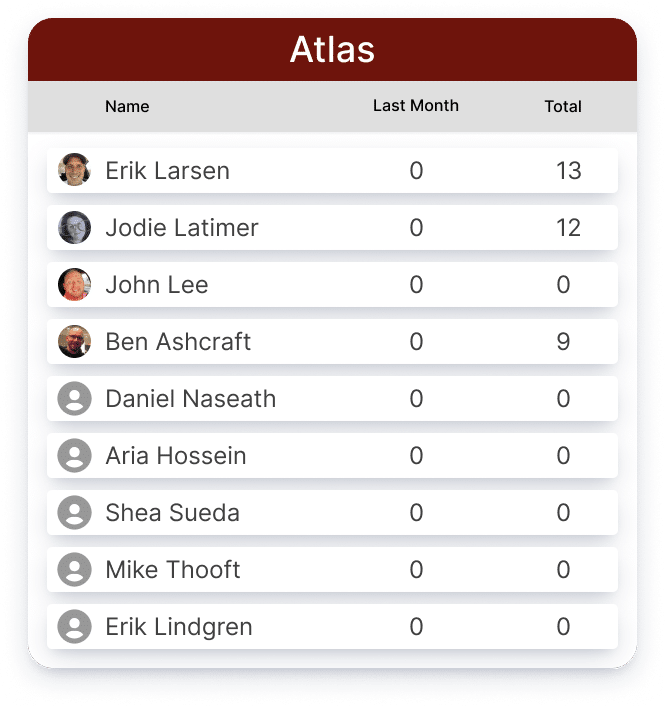Click Shea Sueda's placeholder avatar icon
This screenshot has height=706, width=665.
point(74,512)
